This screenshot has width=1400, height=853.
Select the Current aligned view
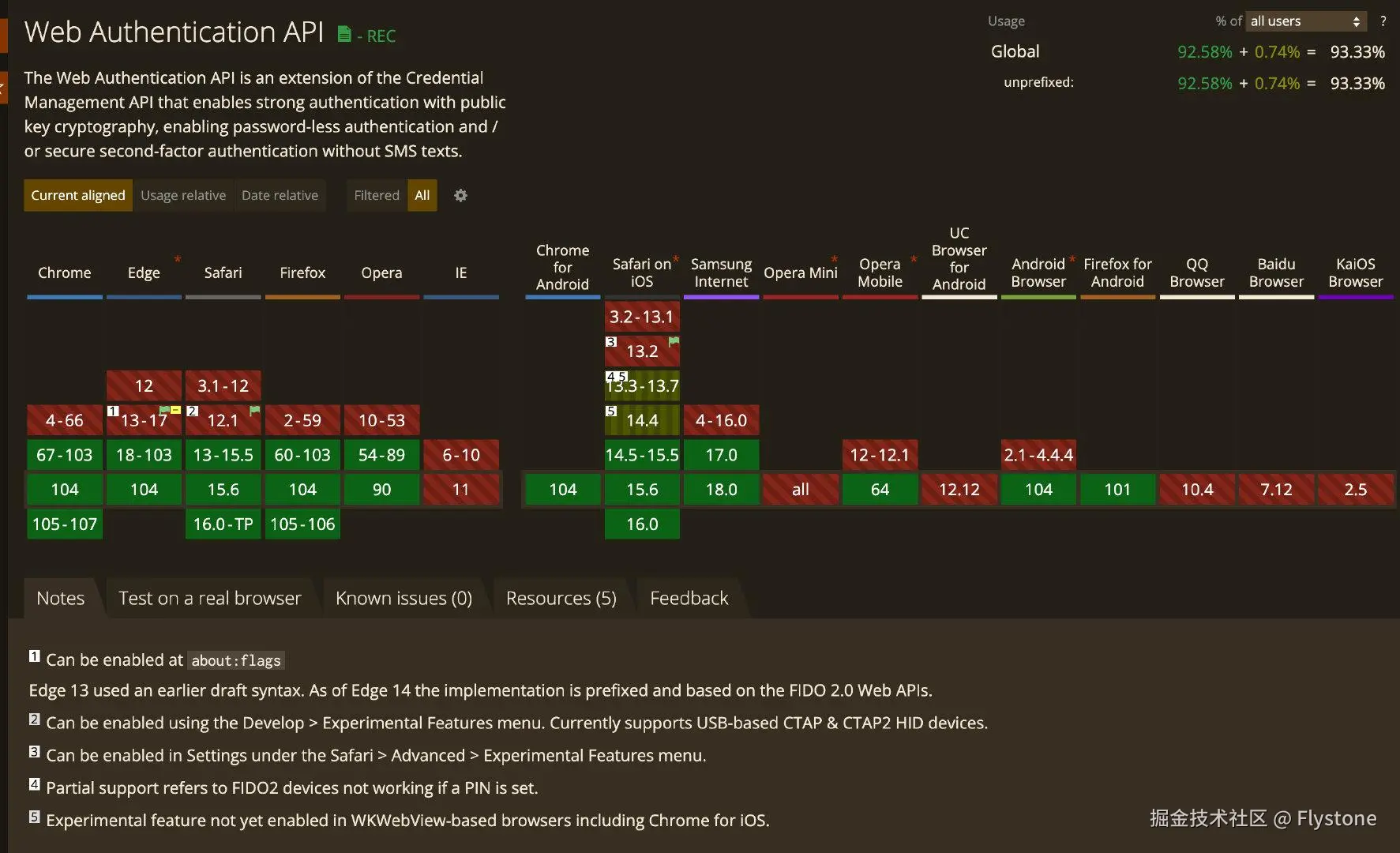78,195
